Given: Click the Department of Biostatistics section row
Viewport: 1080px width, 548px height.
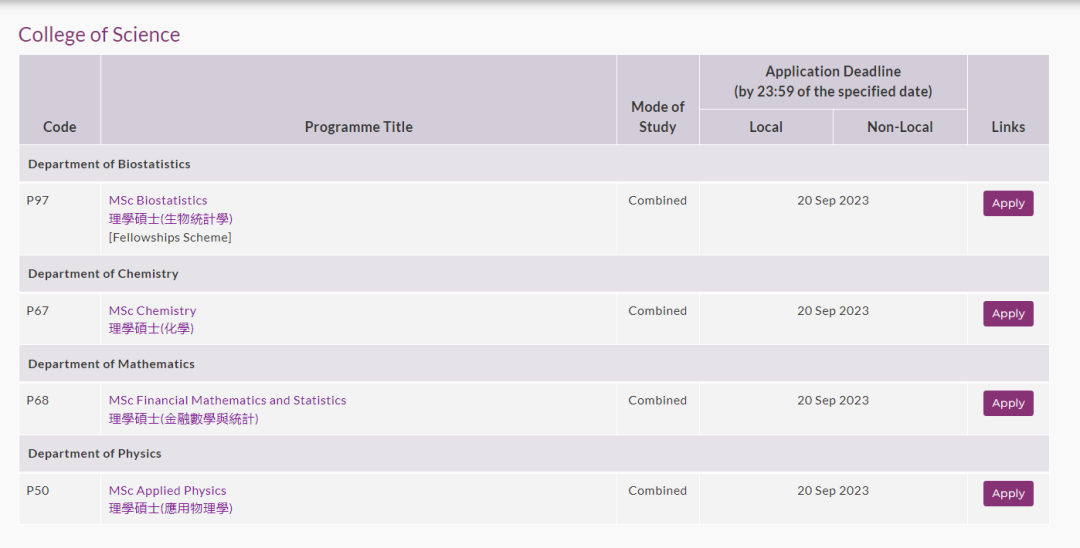Looking at the screenshot, I should [109, 164].
